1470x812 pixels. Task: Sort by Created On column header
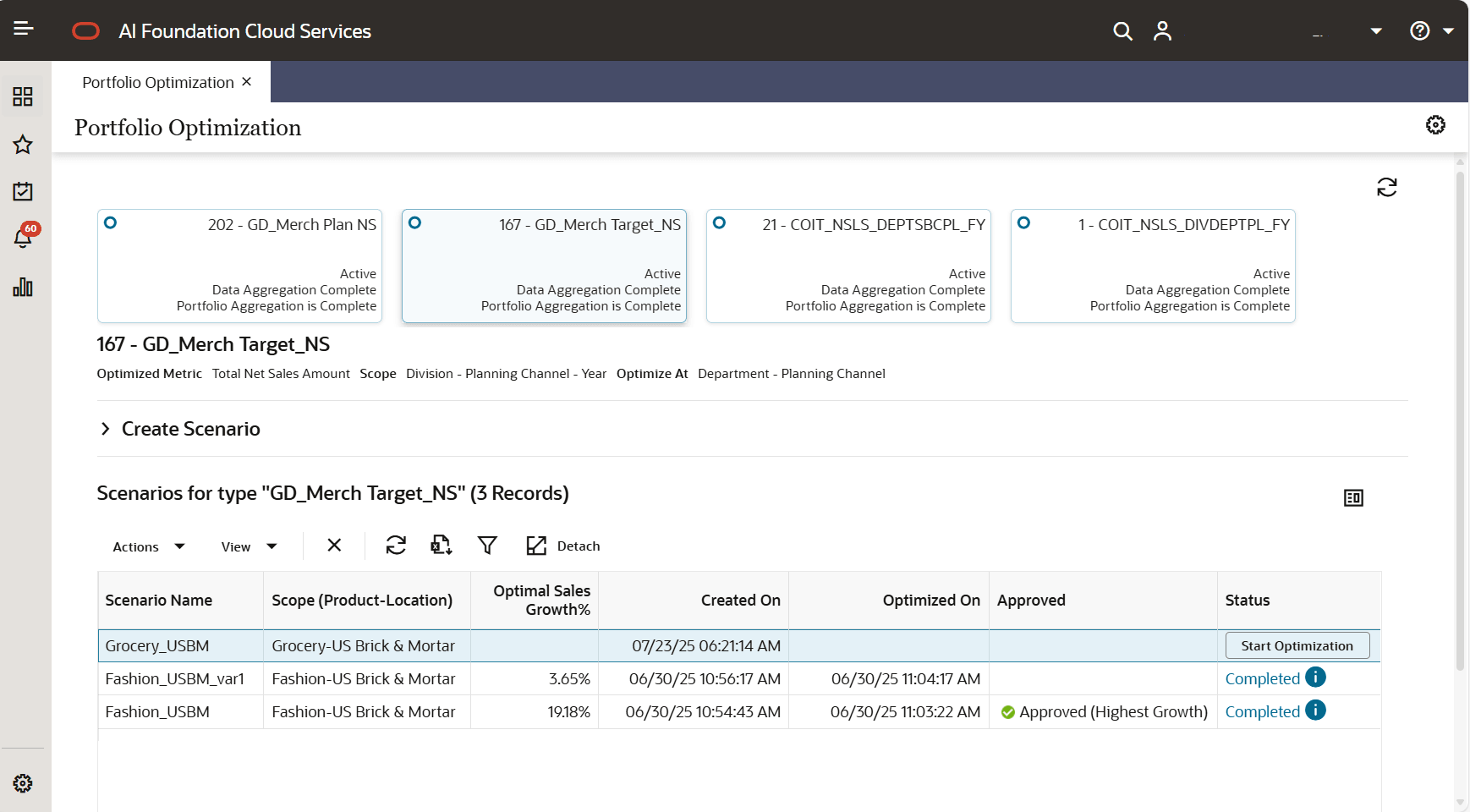coord(694,601)
